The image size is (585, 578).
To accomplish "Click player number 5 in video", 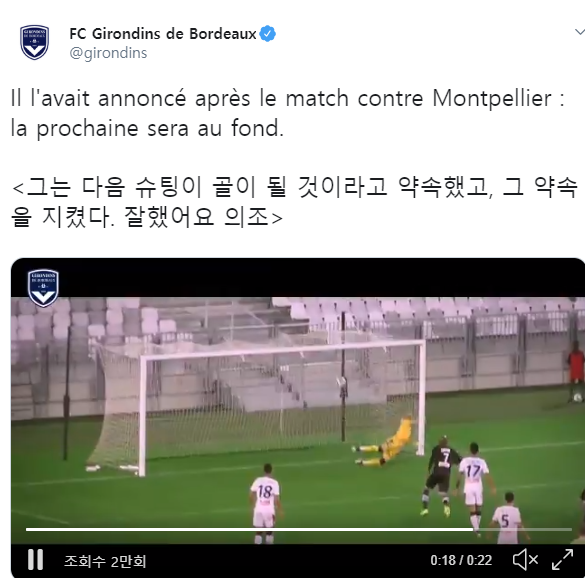I will pyautogui.click(x=507, y=520).
